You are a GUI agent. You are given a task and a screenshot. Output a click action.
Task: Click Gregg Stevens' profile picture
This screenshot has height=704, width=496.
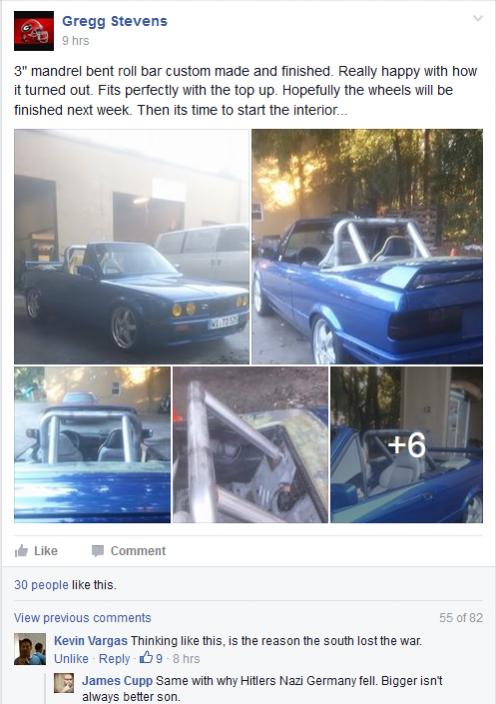click(34, 31)
